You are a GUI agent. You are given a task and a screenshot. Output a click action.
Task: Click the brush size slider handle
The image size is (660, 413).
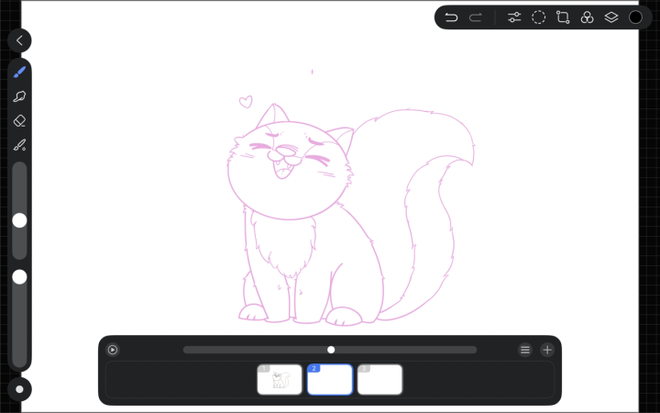(19, 220)
